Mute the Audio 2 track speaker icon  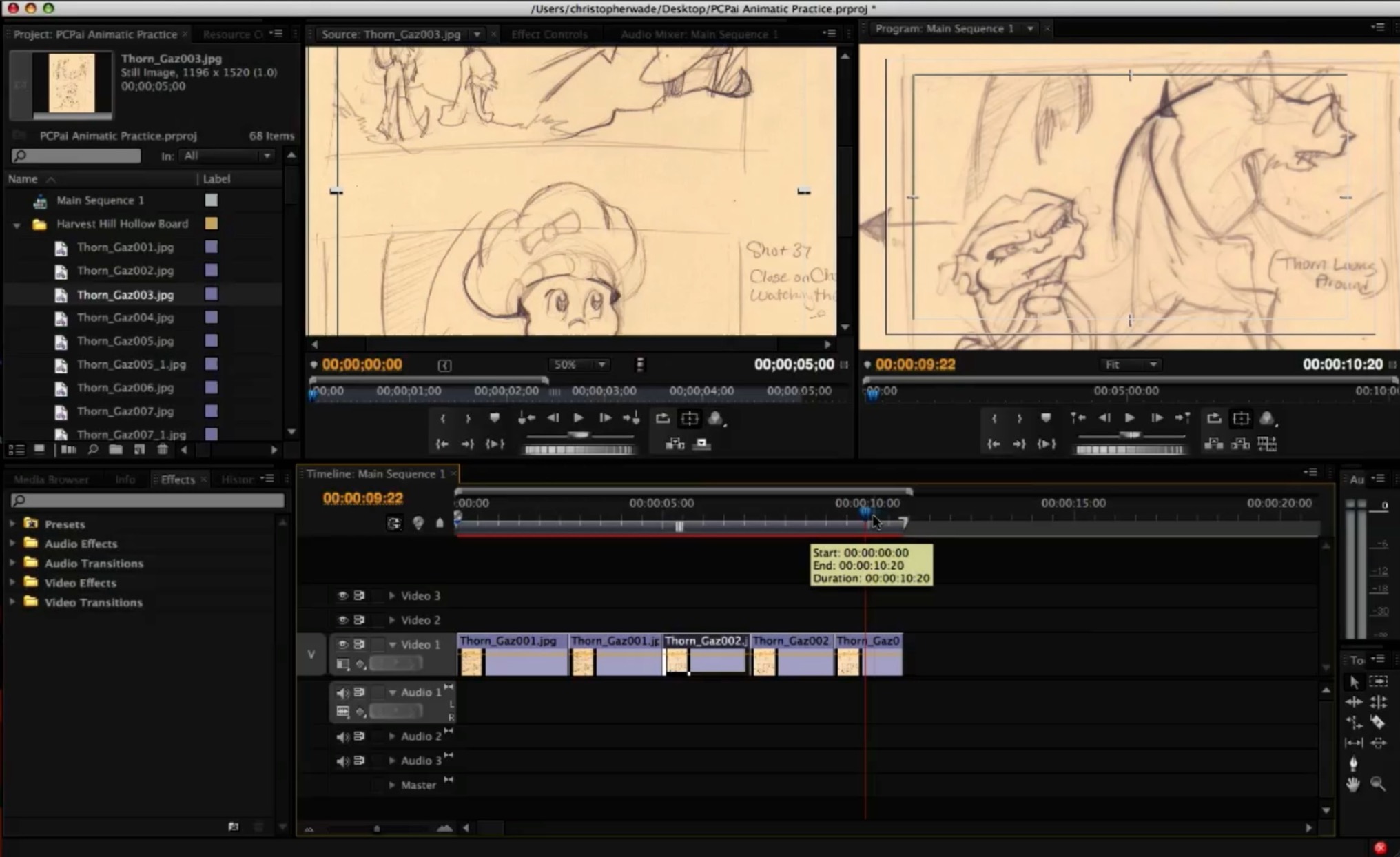coord(342,736)
